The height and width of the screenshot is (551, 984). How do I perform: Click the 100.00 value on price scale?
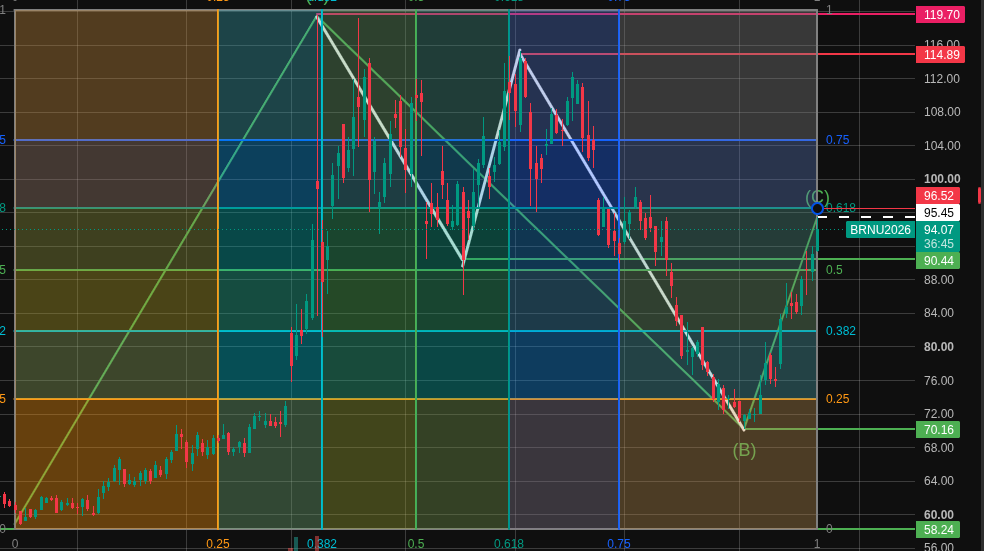pyautogui.click(x=942, y=179)
